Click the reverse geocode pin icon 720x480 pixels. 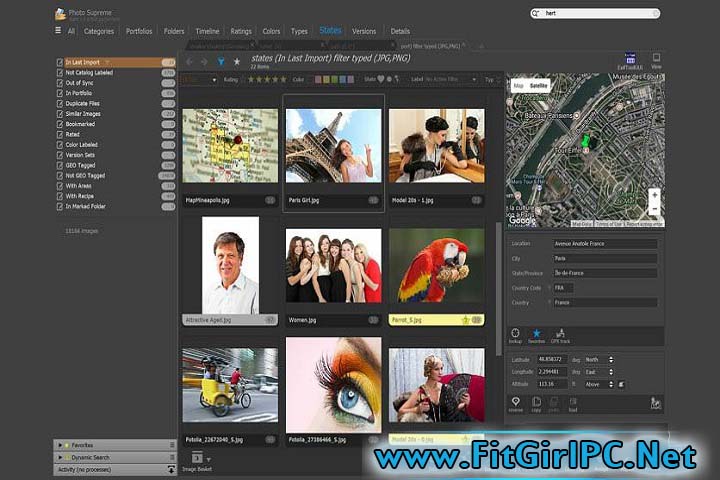point(515,402)
